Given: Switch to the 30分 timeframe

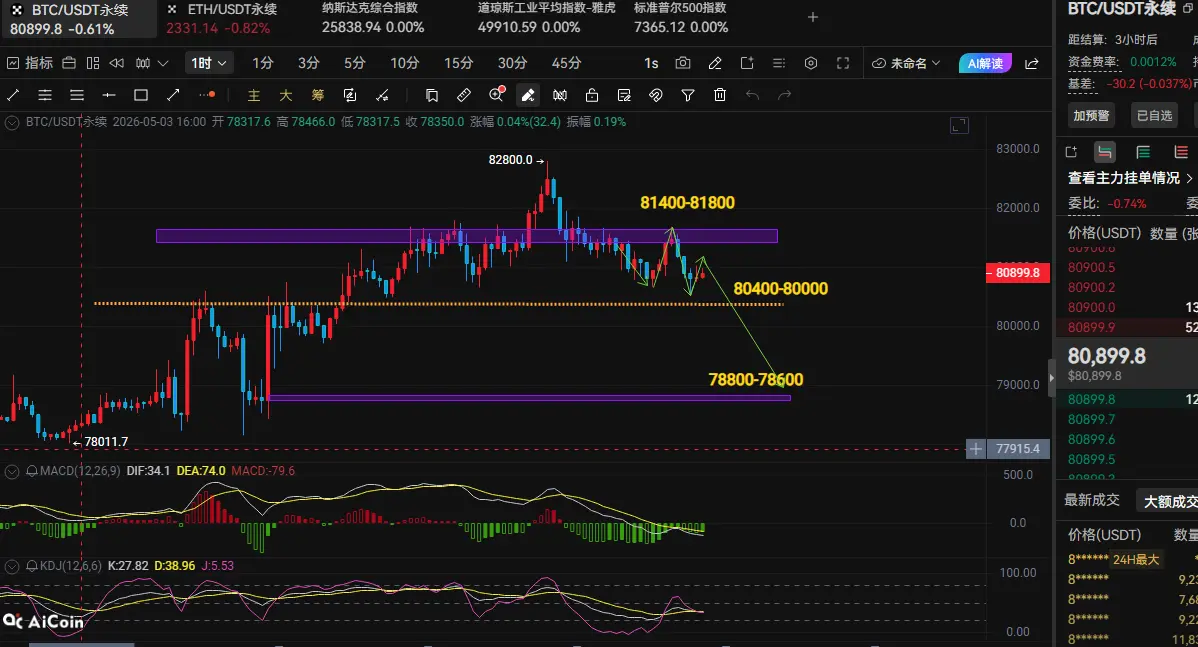Looking at the screenshot, I should coord(512,63).
